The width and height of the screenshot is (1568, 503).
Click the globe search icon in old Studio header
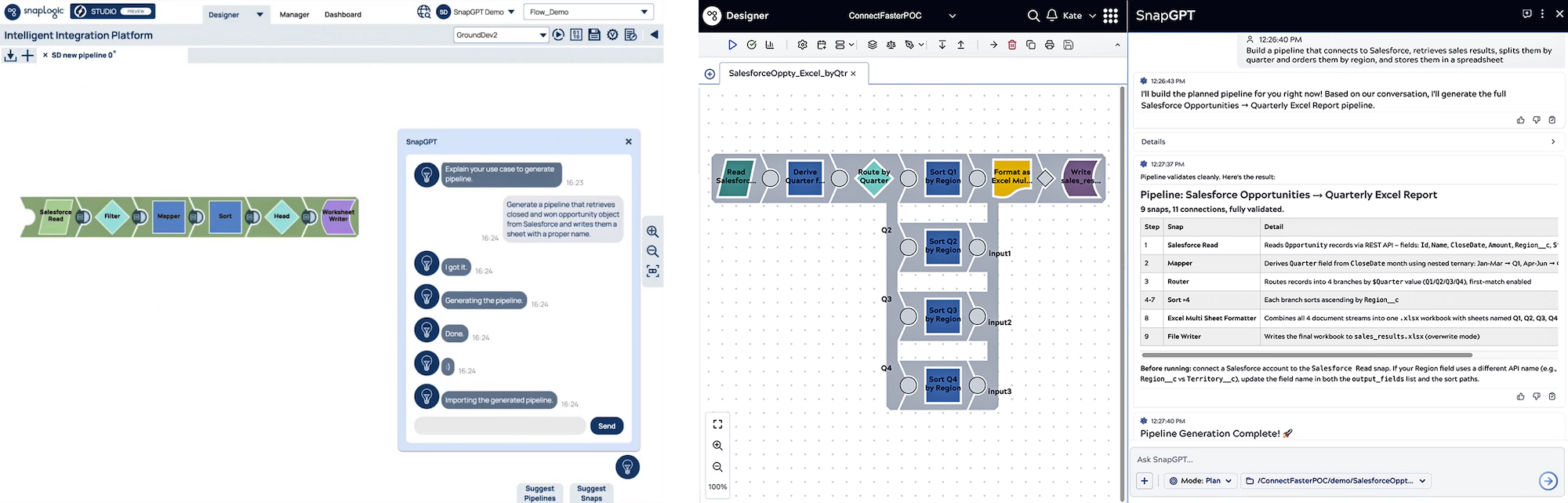click(x=424, y=12)
